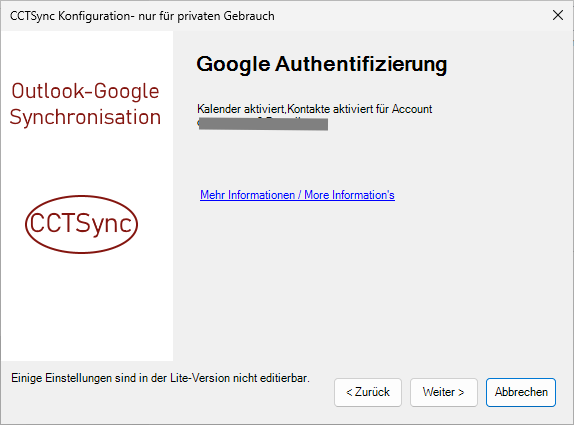Go back with the < Zurück button
Image resolution: width=574 pixels, height=425 pixels.
coord(368,392)
